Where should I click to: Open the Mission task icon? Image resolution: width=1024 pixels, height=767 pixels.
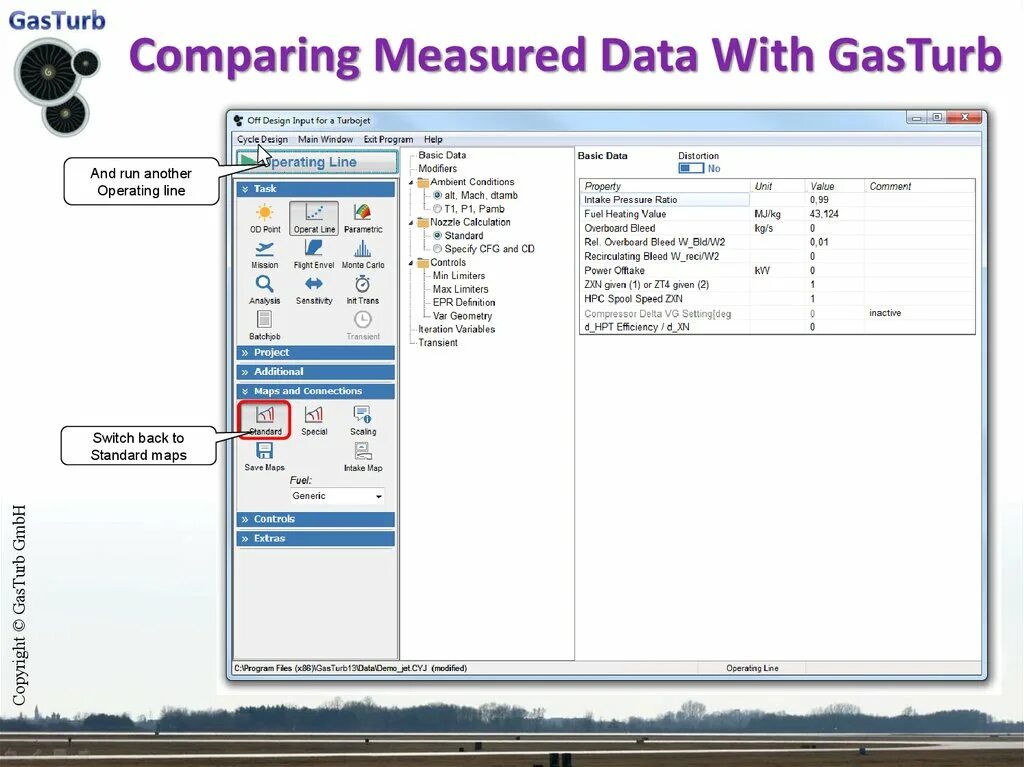(264, 254)
